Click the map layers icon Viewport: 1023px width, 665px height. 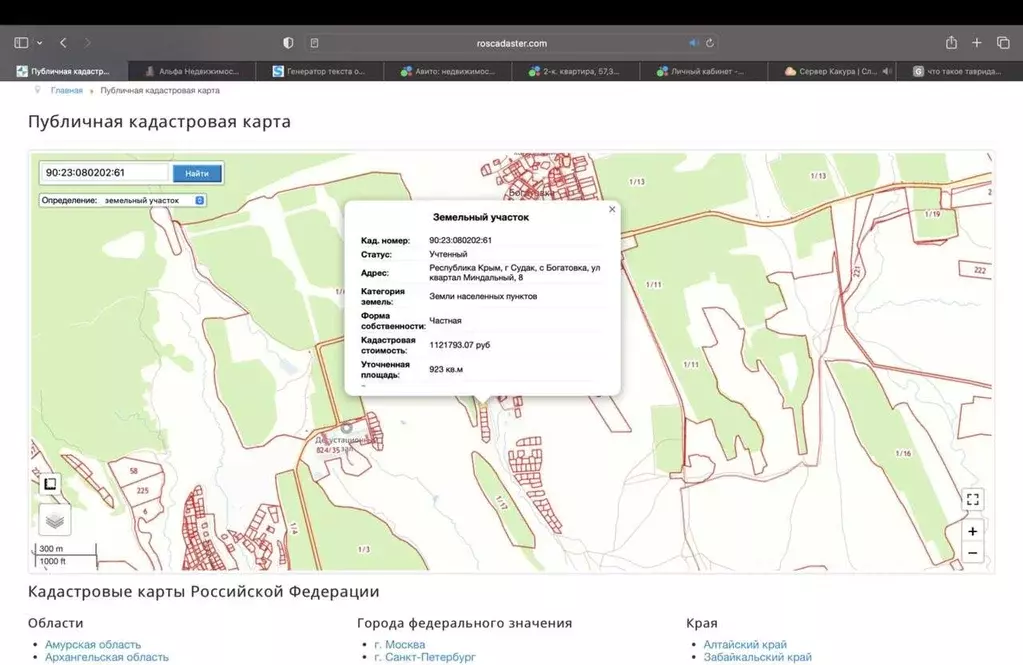point(55,519)
